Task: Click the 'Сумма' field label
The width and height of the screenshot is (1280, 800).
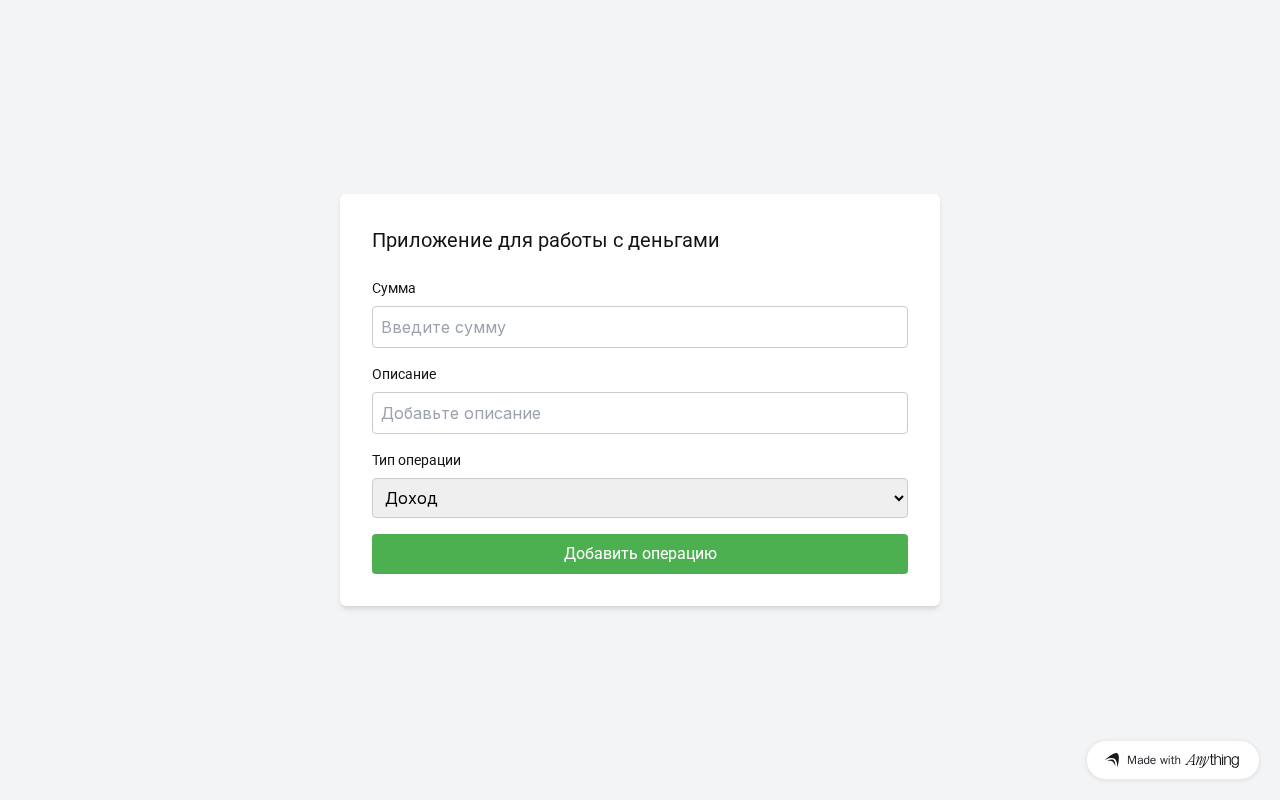Action: coord(394,288)
